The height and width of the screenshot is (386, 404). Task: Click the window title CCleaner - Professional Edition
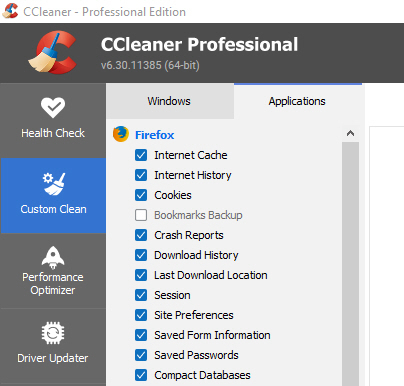tap(104, 12)
